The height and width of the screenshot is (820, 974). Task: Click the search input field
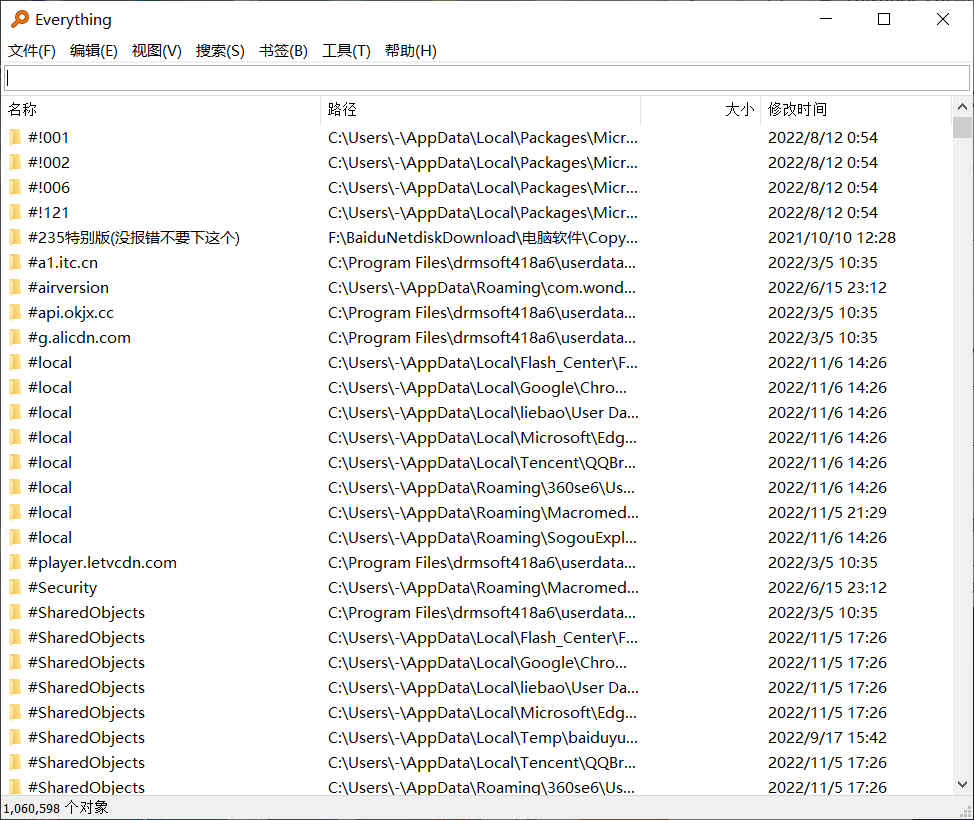(x=487, y=78)
